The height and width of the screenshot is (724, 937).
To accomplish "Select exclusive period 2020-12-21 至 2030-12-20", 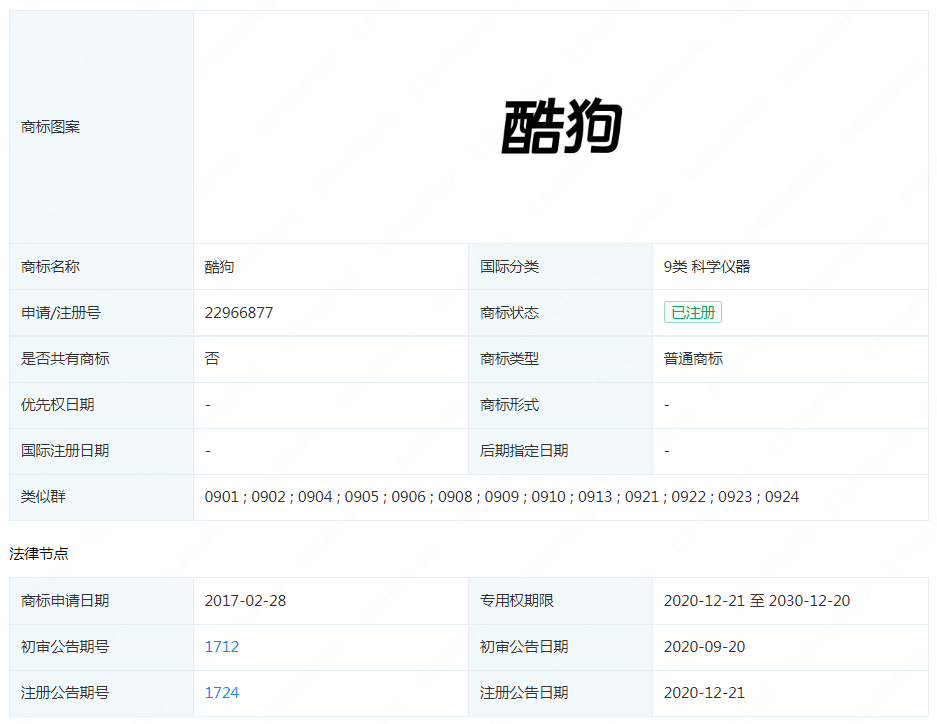I will point(757,600).
